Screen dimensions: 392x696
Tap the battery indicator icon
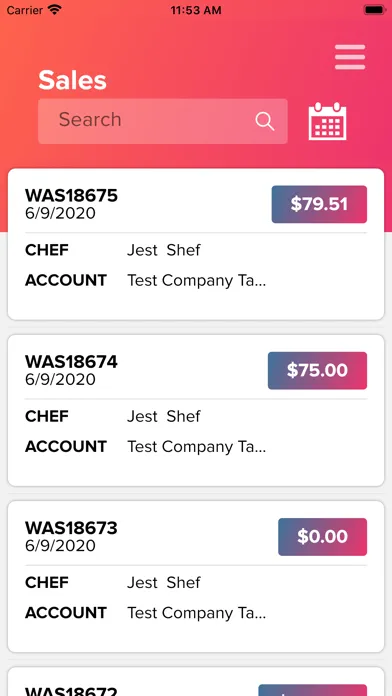[374, 10]
